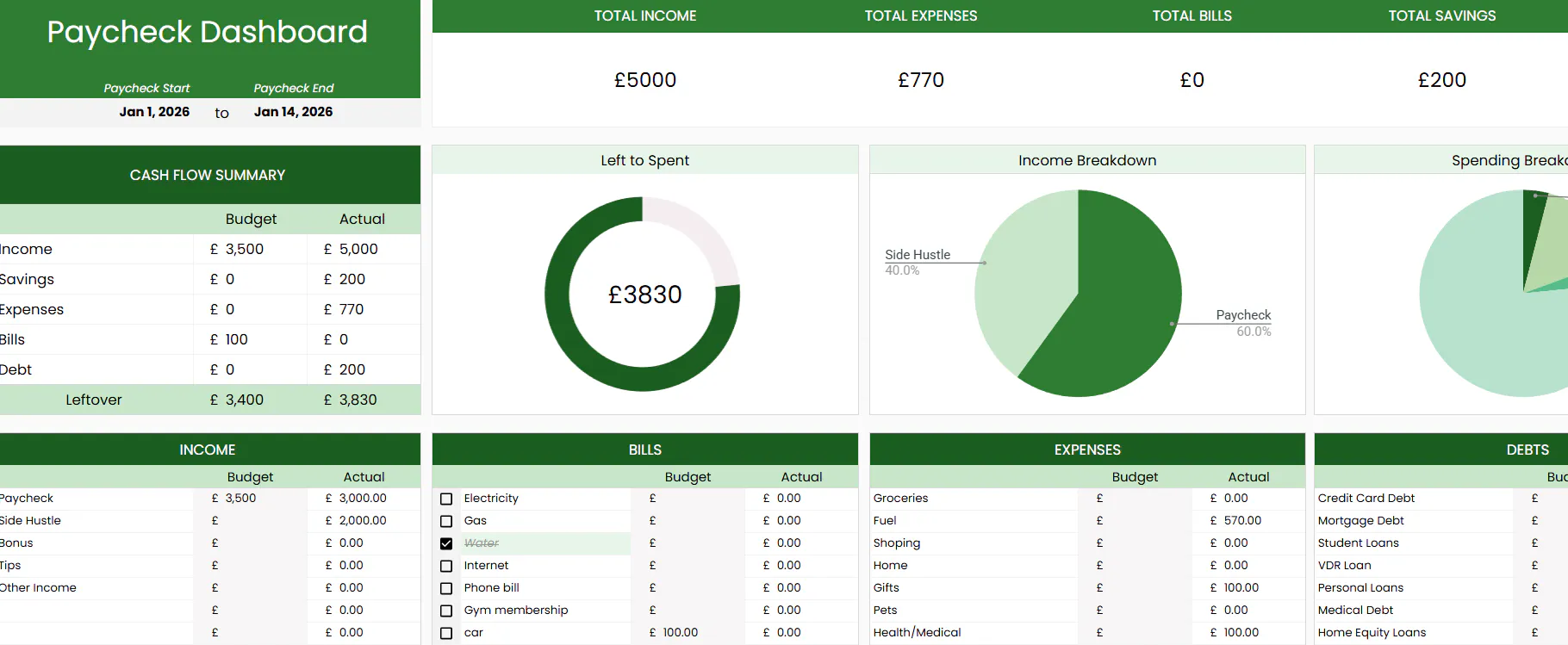The image size is (1568, 645).
Task: Select the Gym membership label
Action: click(516, 611)
